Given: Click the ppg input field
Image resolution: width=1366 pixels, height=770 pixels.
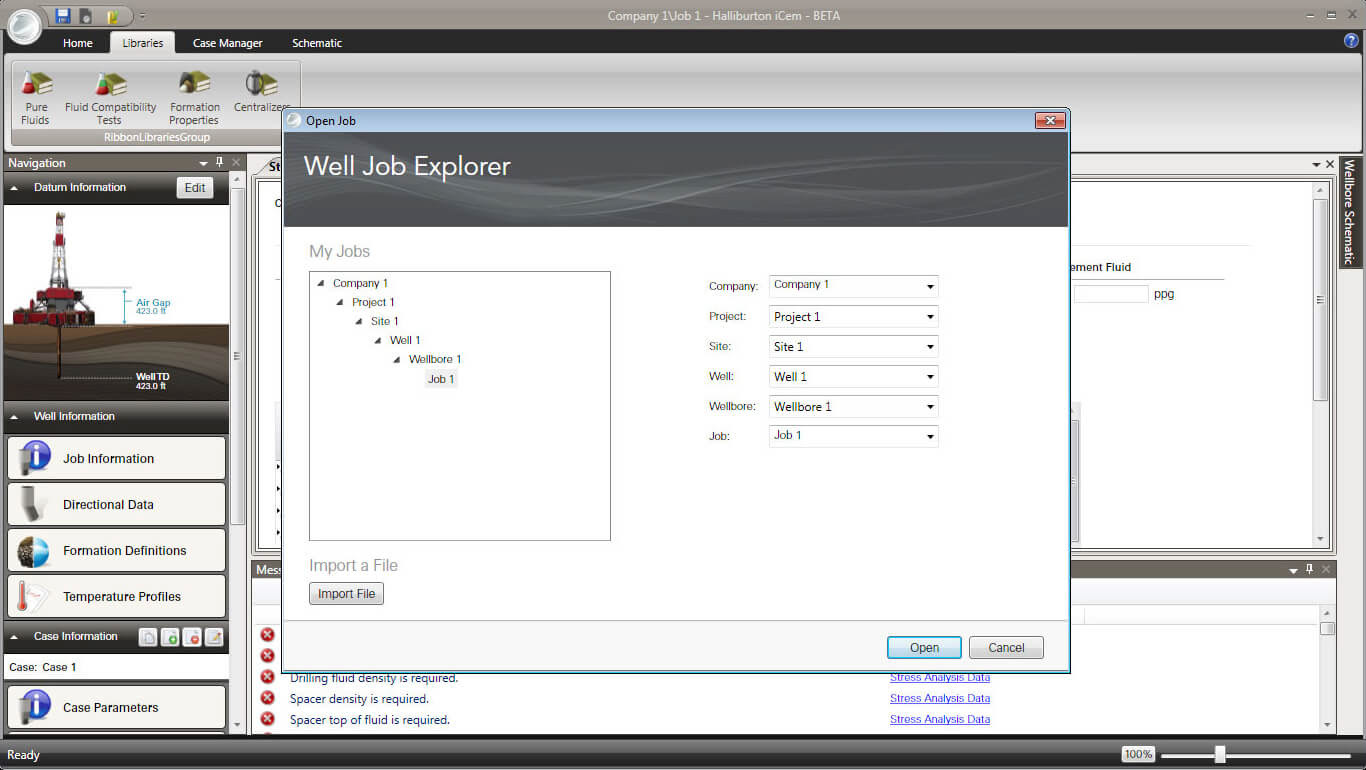Looking at the screenshot, I should click(1111, 294).
